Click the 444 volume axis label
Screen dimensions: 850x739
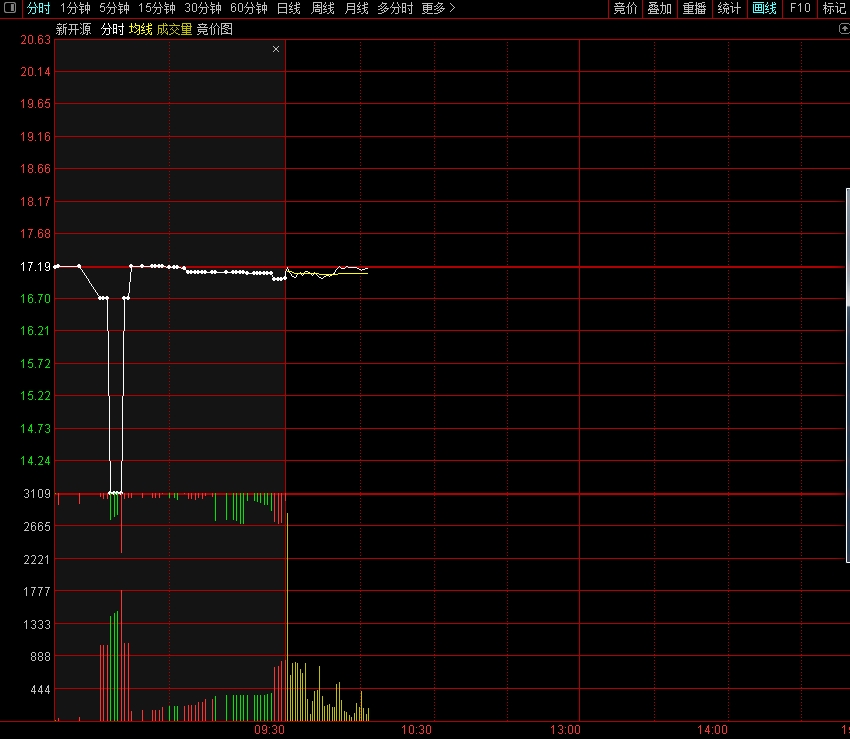pyautogui.click(x=40, y=690)
